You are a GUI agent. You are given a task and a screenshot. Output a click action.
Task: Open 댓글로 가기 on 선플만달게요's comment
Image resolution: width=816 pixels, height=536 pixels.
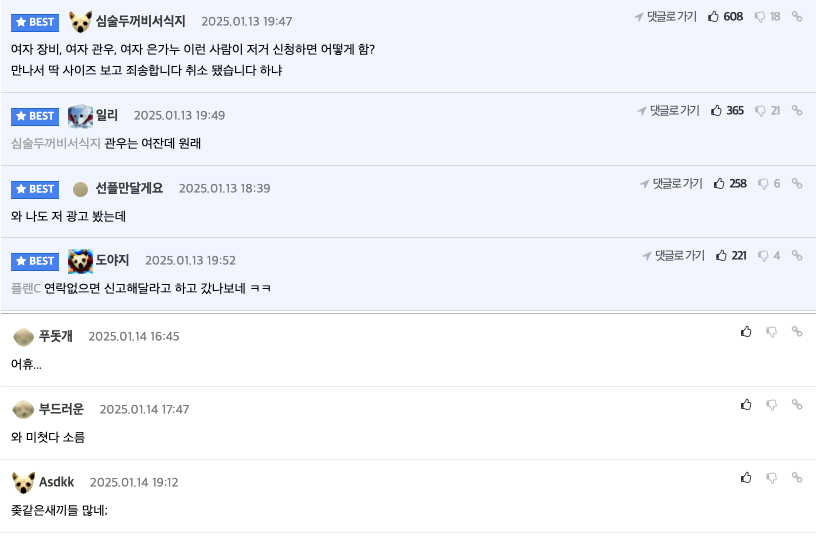pos(671,184)
